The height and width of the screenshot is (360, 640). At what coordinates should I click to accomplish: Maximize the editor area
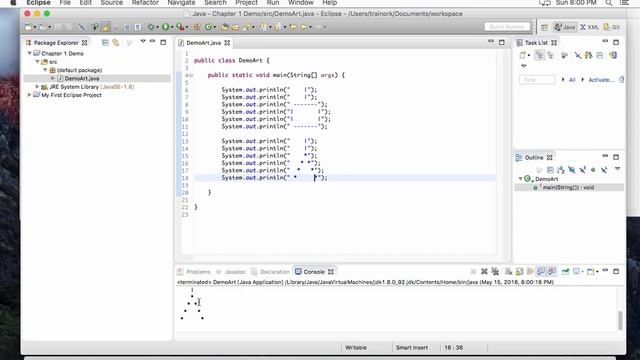tap(502, 42)
